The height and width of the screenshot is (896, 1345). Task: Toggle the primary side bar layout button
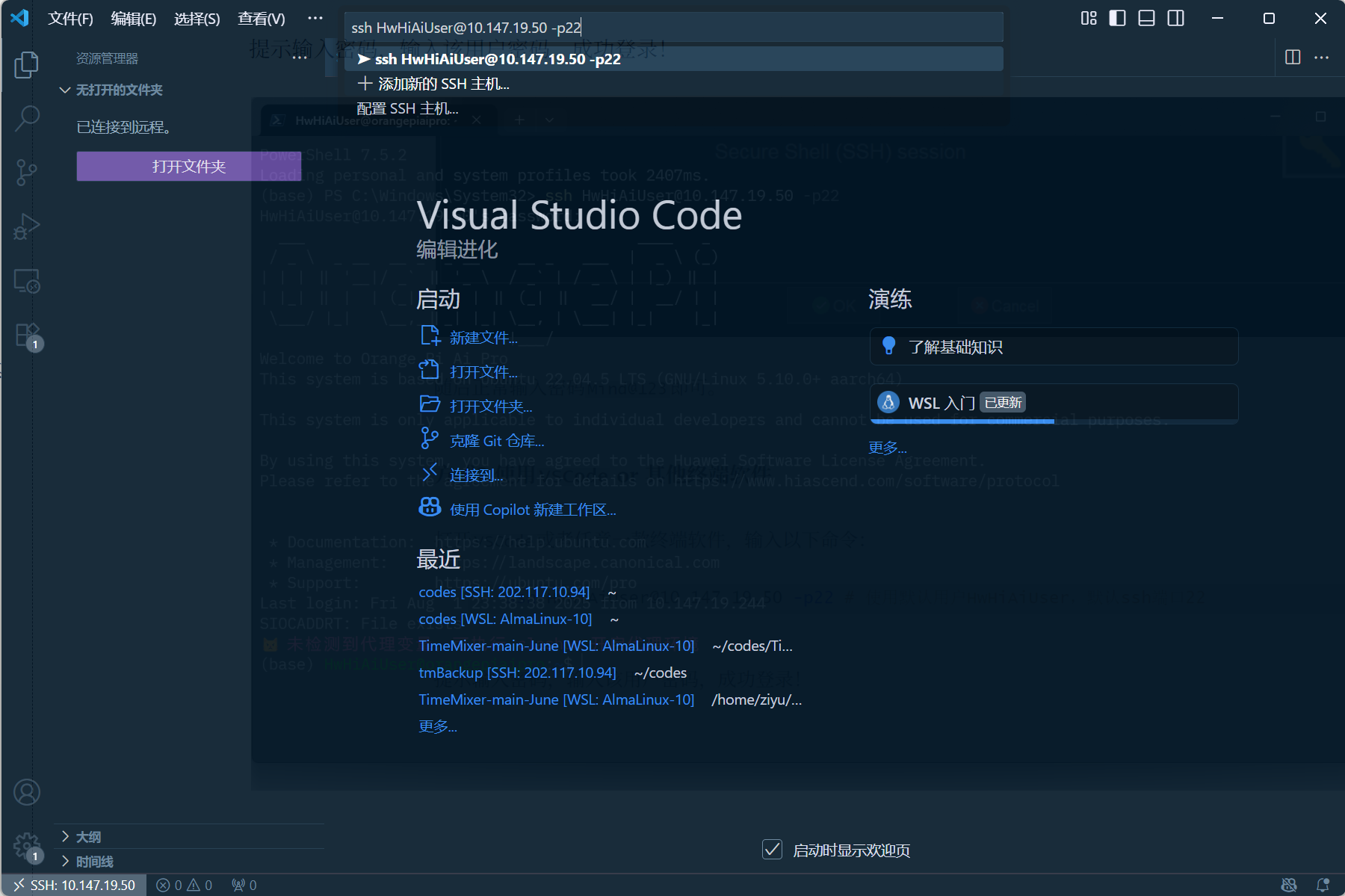tap(1117, 18)
